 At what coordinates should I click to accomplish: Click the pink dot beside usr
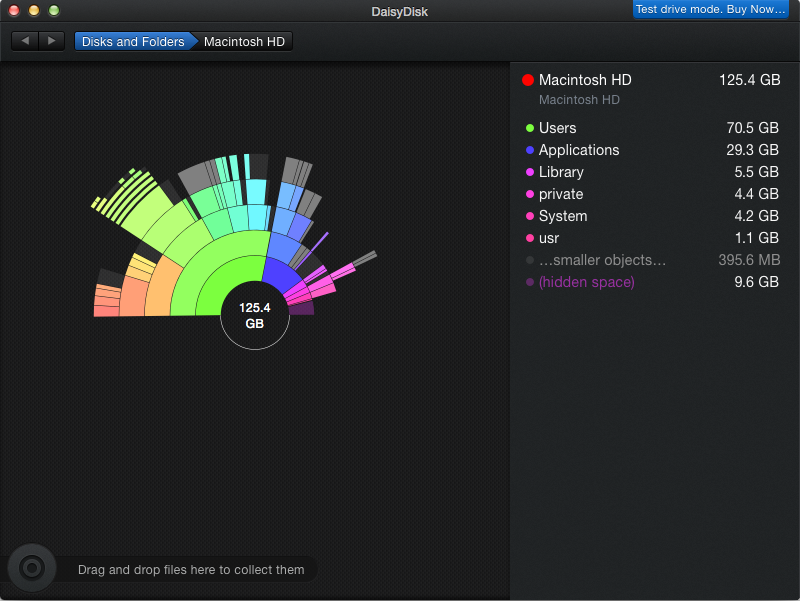point(530,238)
